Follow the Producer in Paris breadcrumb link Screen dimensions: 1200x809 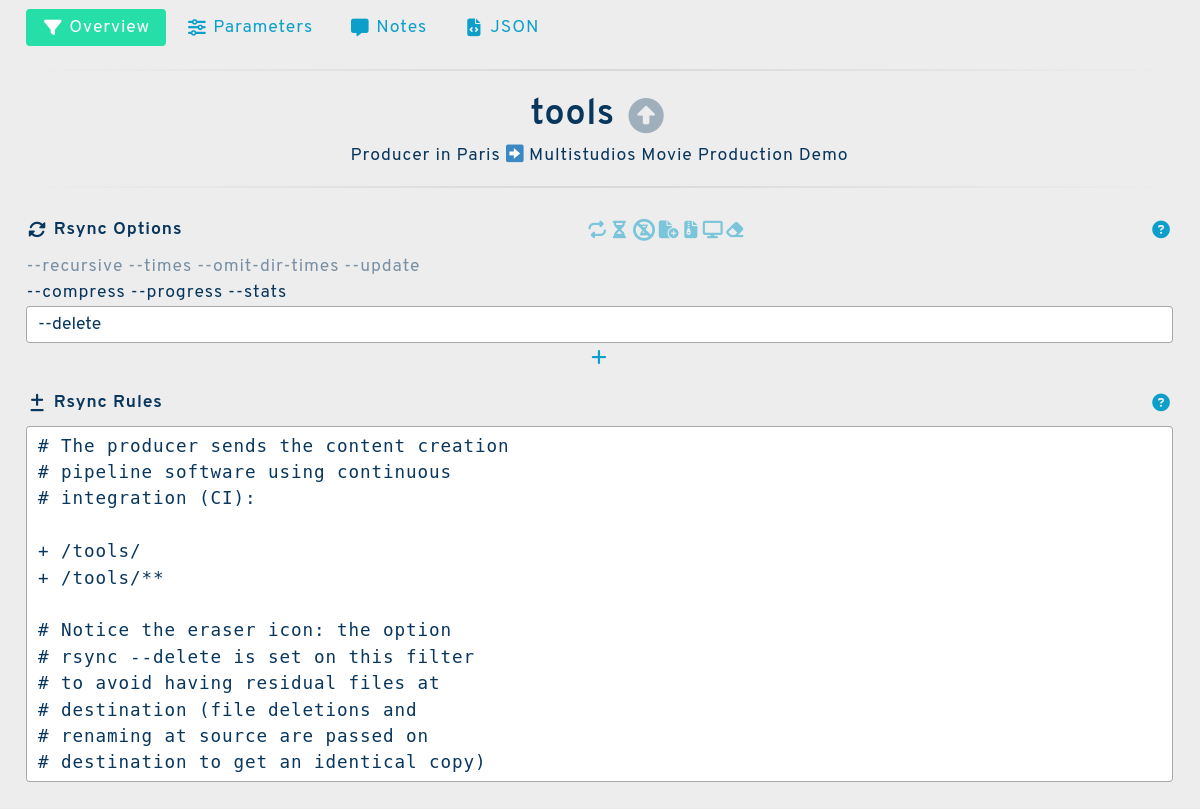click(x=424, y=154)
